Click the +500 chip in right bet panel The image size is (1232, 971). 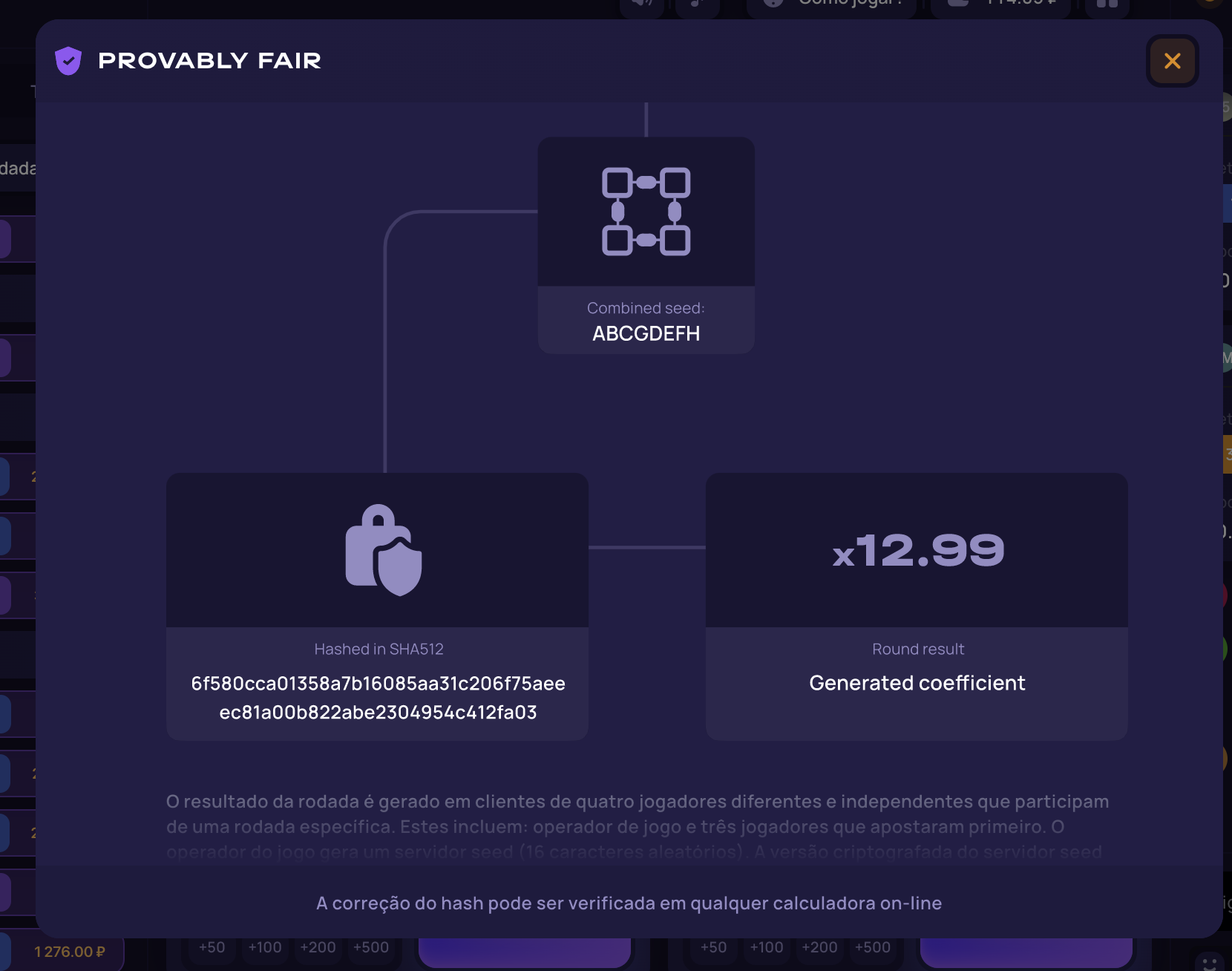(x=872, y=947)
